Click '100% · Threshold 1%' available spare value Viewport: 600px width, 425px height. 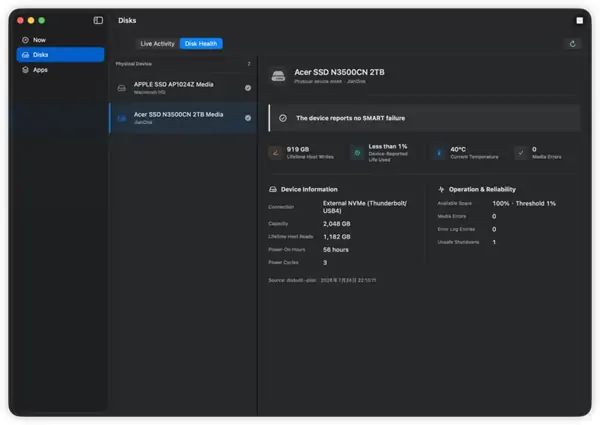point(524,204)
